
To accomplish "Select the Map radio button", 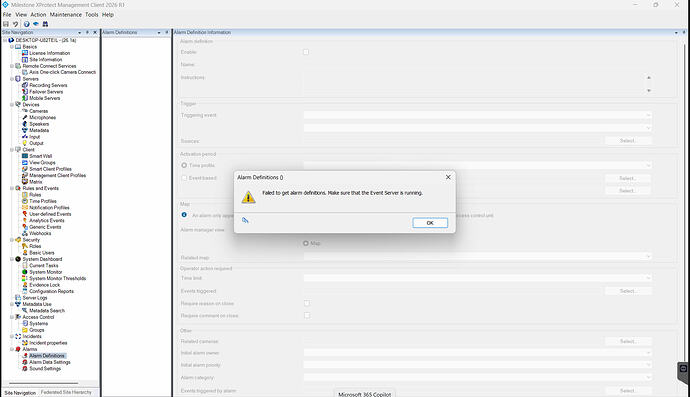I will (x=305, y=243).
